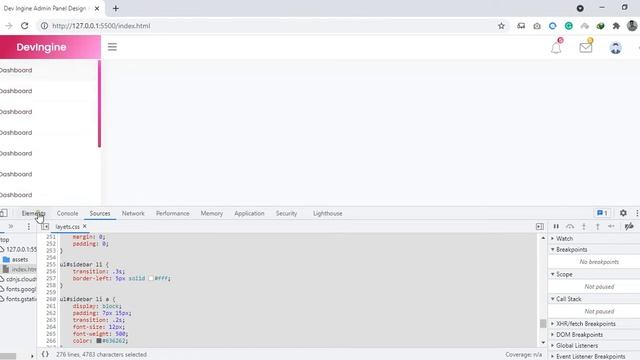This screenshot has height=360, width=640.
Task: Select the layets.css source tab
Action: pos(67,227)
